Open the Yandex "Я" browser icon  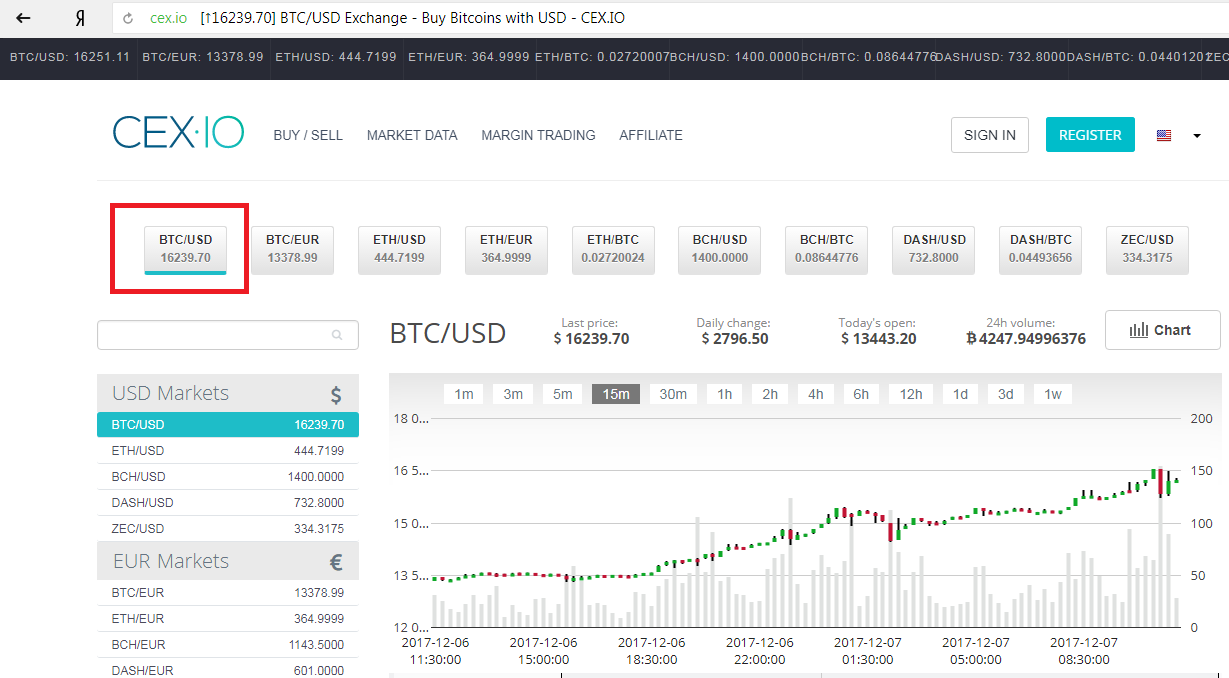pos(80,18)
